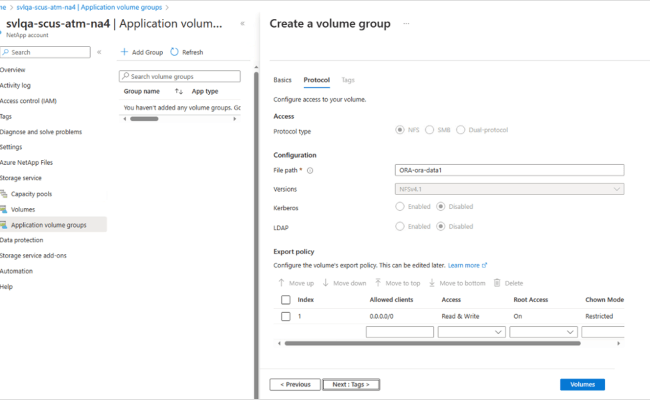Open the Access dropdown in new rule row
The image size is (650, 400).
pos(471,332)
